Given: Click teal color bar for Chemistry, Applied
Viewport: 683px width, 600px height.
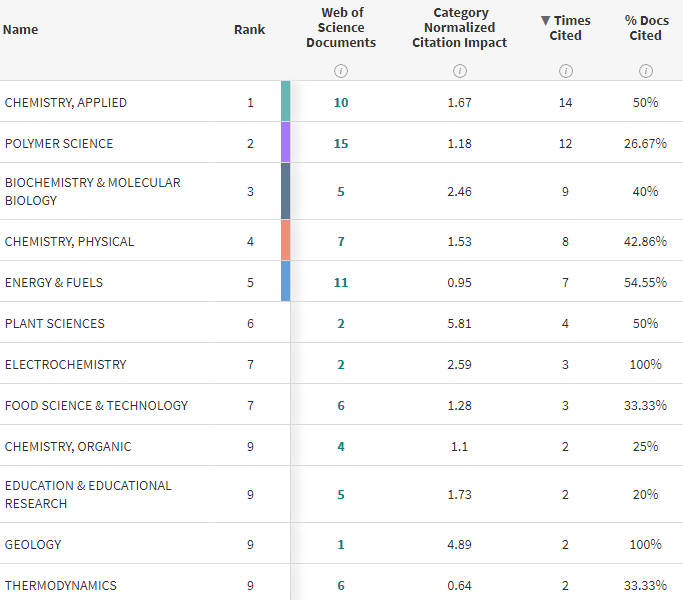Looking at the screenshot, I should point(286,102).
